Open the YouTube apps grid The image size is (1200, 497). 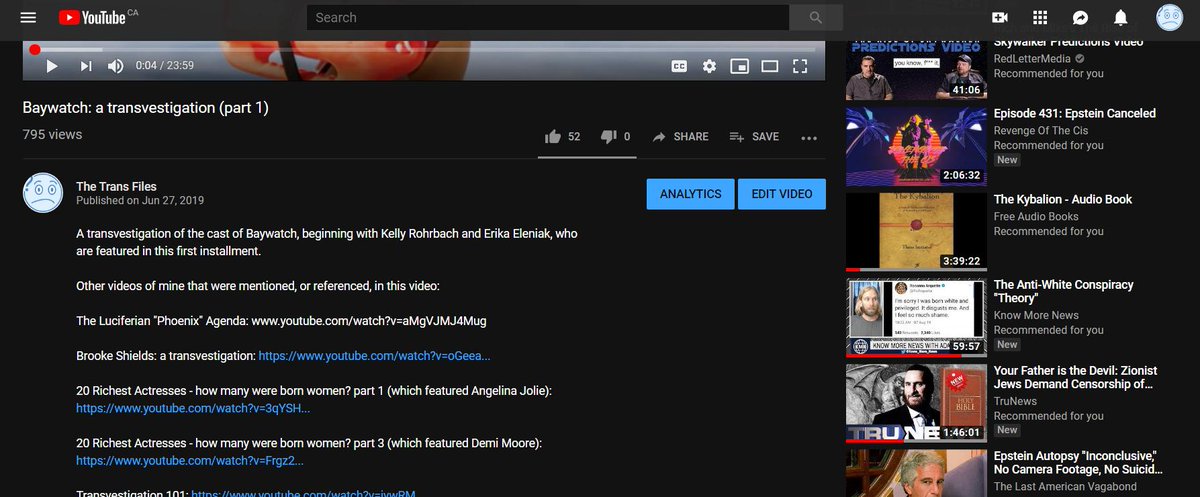[1040, 17]
